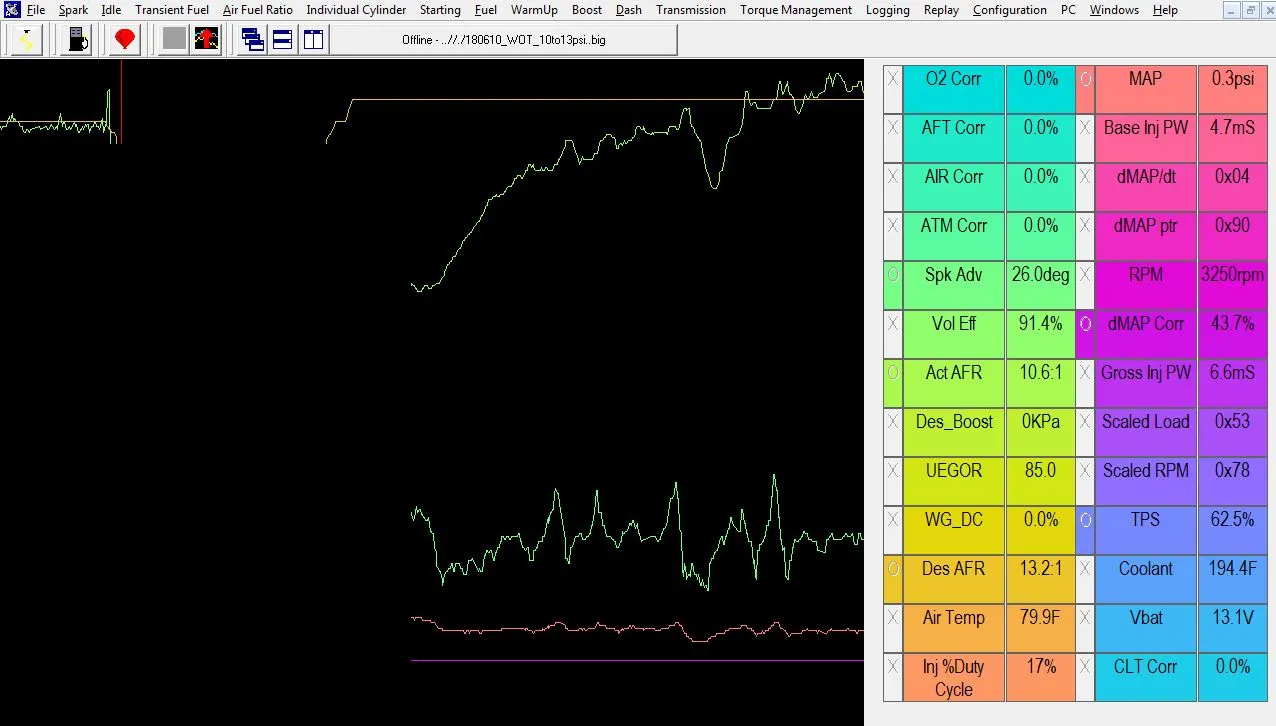Open the Logging menu
This screenshot has width=1276, height=726.
tap(888, 10)
